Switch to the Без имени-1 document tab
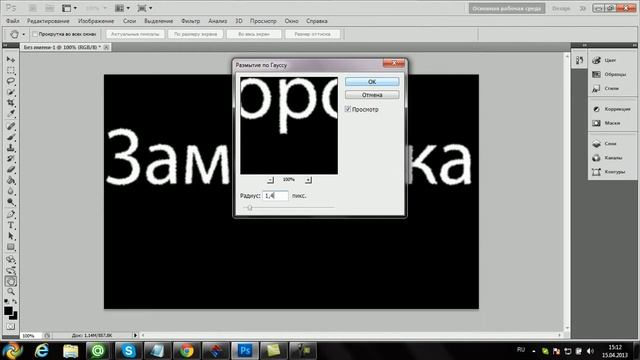This screenshot has height=360, width=640. click(x=62, y=47)
